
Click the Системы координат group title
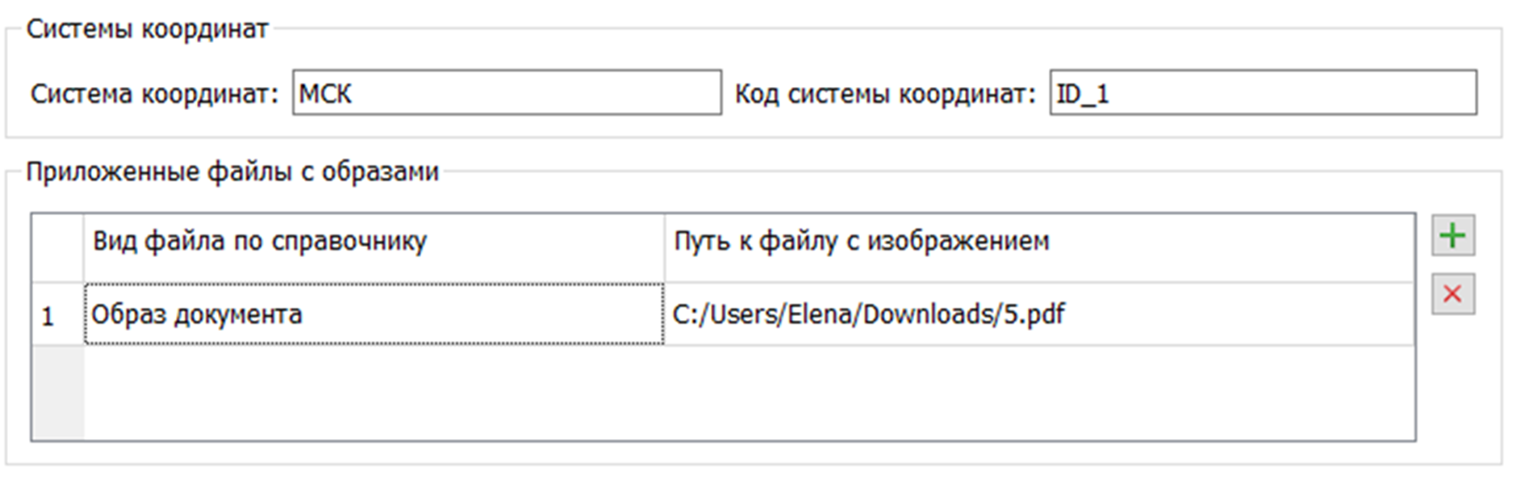pyautogui.click(x=147, y=29)
